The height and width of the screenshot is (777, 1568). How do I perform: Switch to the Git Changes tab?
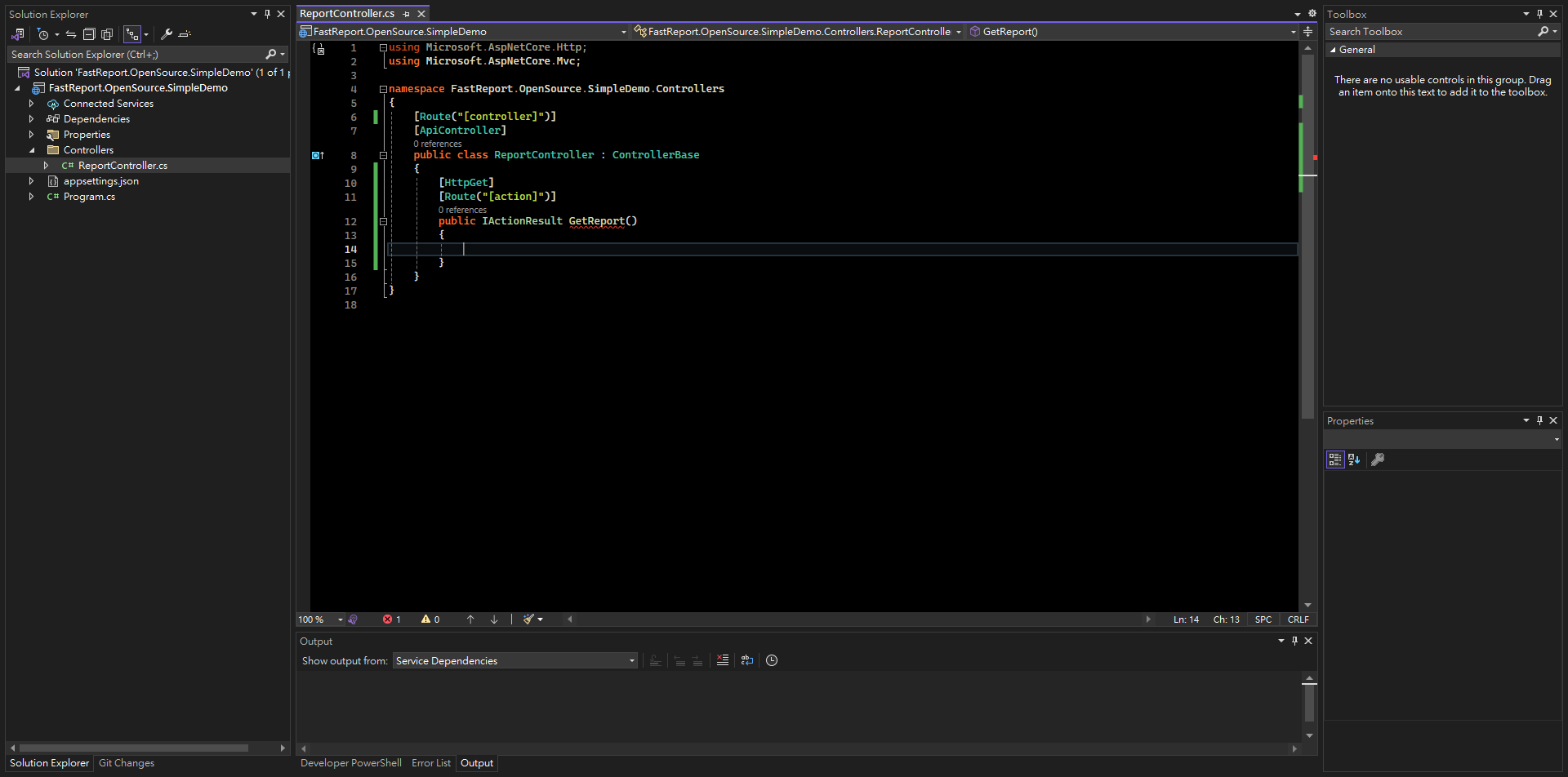click(x=127, y=763)
